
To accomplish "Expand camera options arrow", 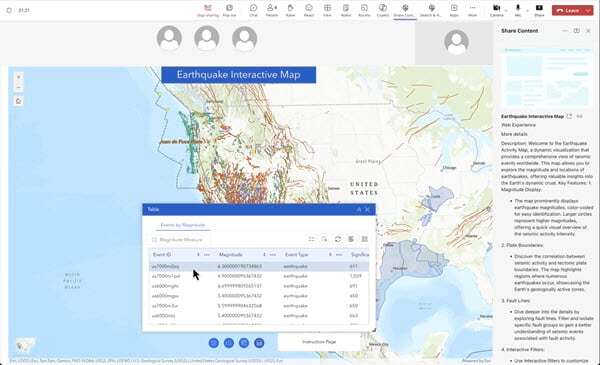I will tap(506, 10).
